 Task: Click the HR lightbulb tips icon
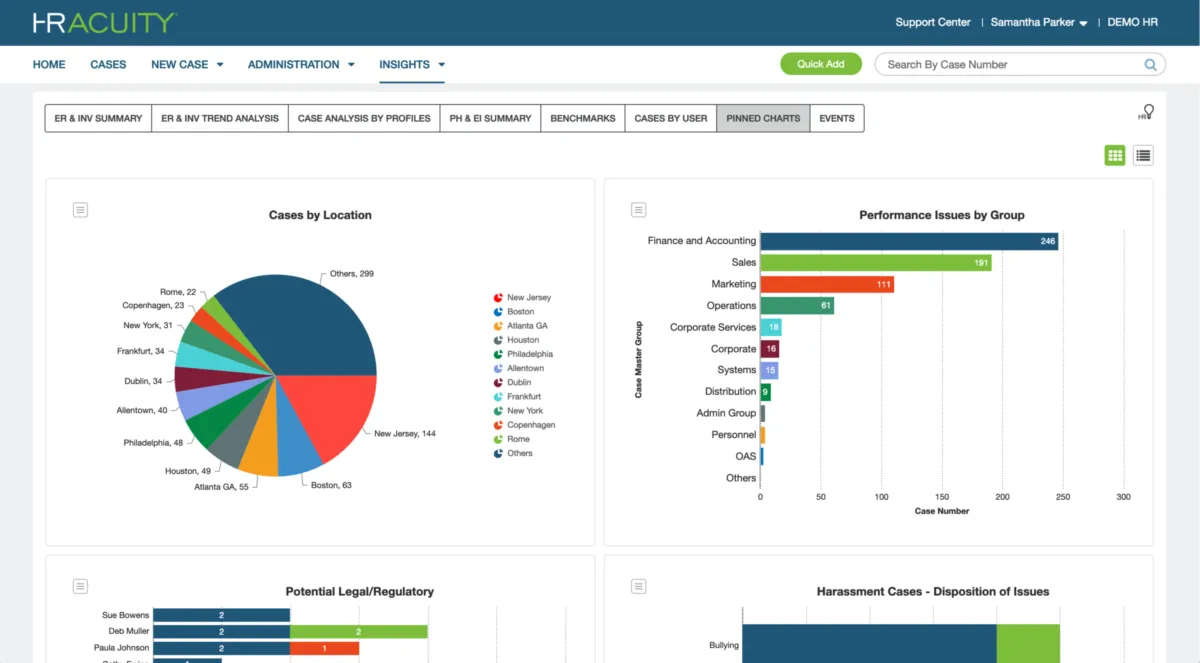[1146, 112]
